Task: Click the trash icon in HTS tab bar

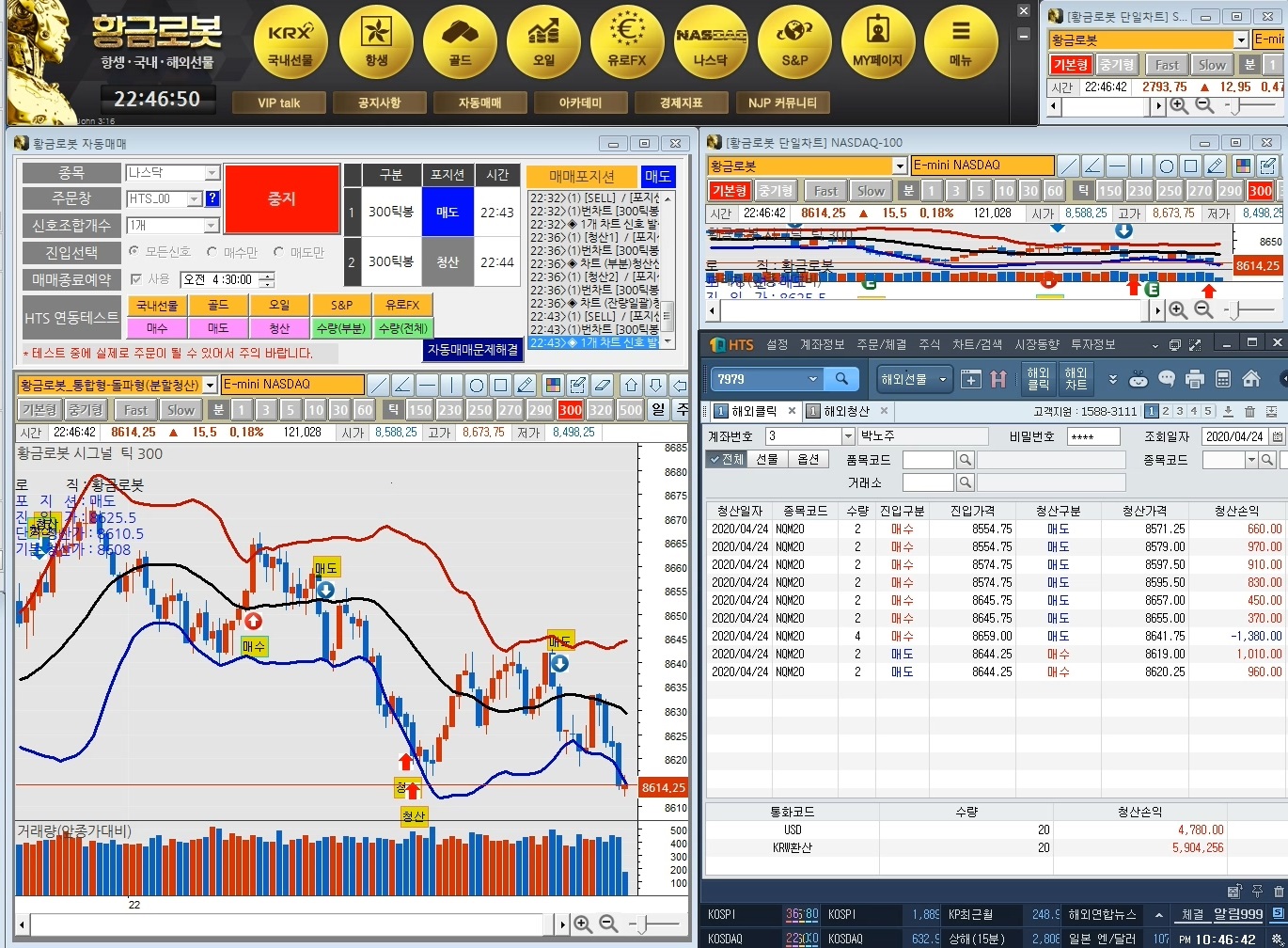Action: [1249, 411]
